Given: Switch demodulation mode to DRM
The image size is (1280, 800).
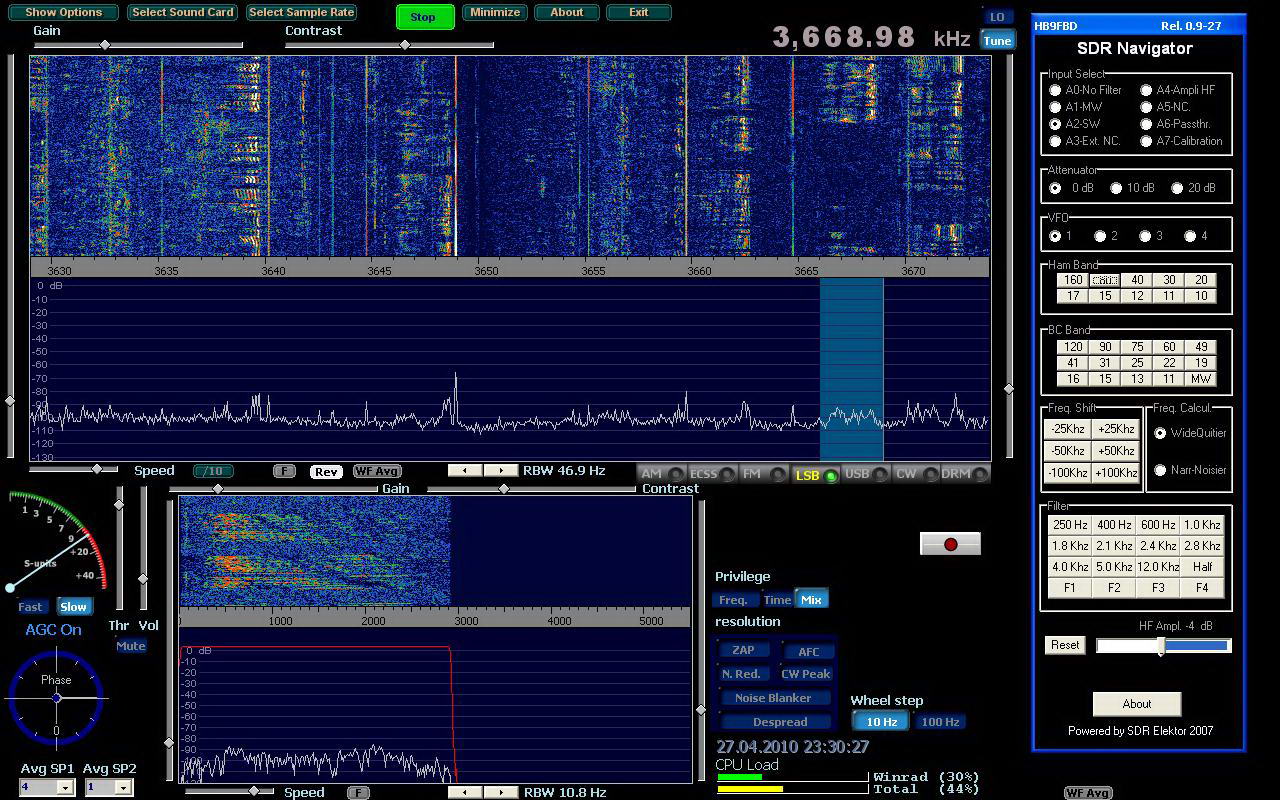Looking at the screenshot, I should [965, 474].
